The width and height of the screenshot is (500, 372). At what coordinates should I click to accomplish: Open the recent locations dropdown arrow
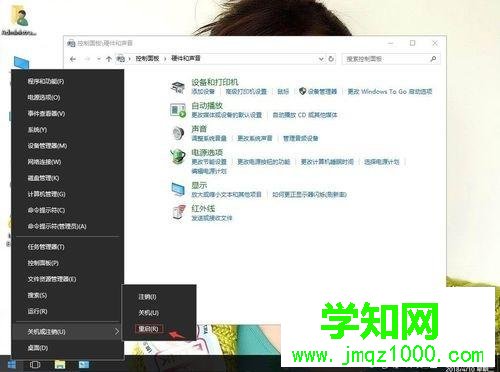pyautogui.click(x=99, y=59)
